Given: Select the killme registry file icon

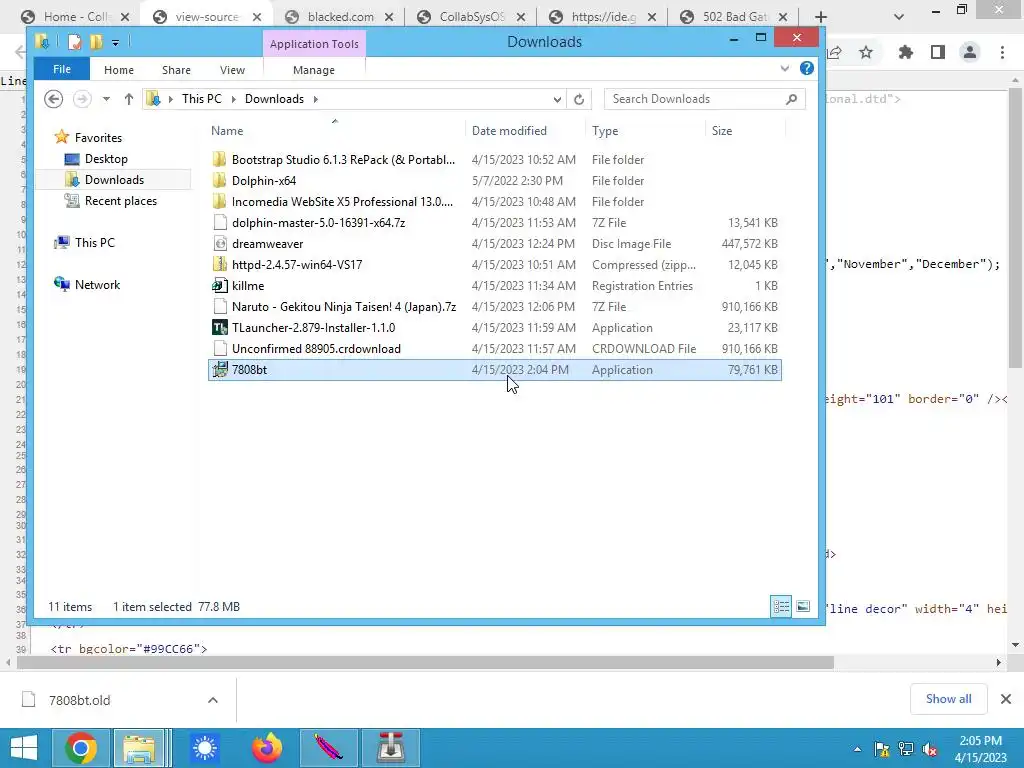Looking at the screenshot, I should point(219,285).
